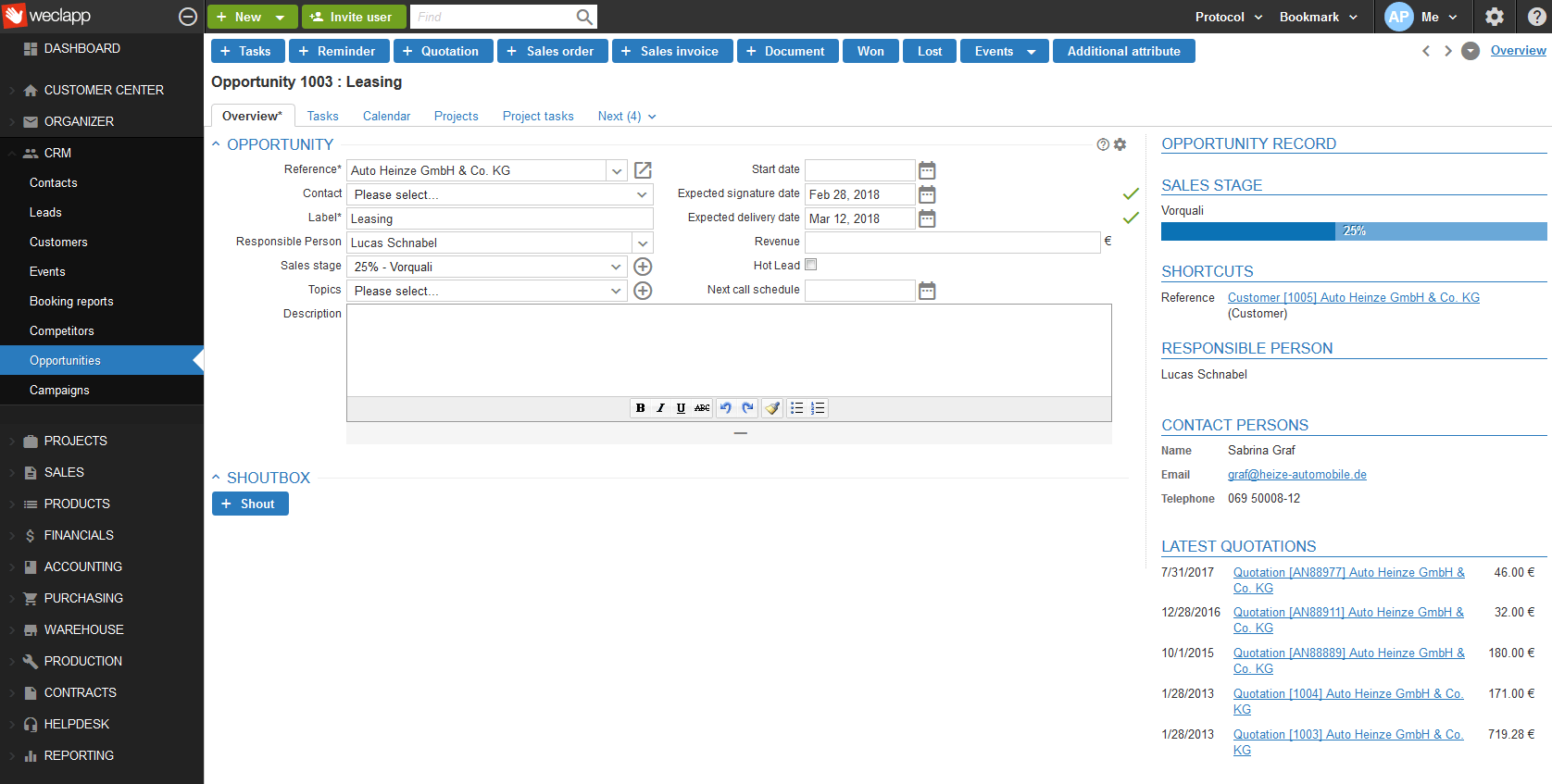Screen dimensions: 1552x784
Task: Apply underline in the description editor
Action: click(x=681, y=408)
